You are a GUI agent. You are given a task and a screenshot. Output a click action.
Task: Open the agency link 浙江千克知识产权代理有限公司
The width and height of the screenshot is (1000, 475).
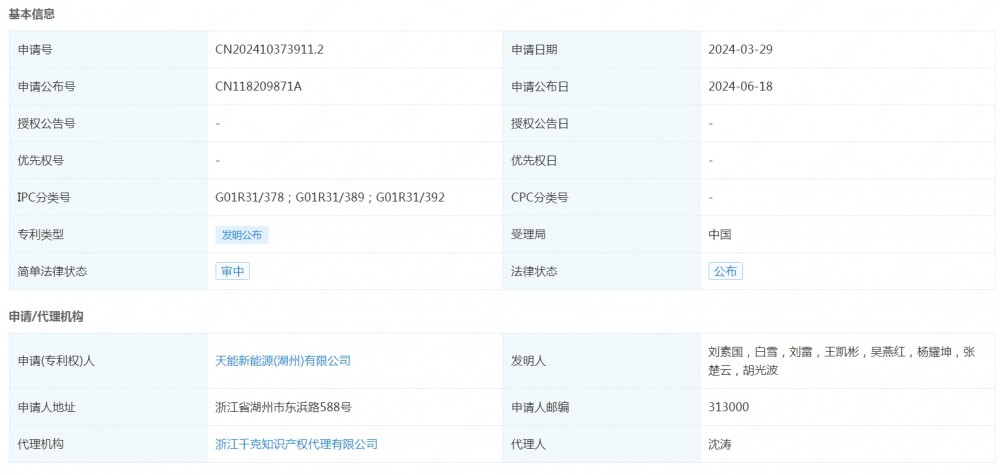(x=296, y=444)
